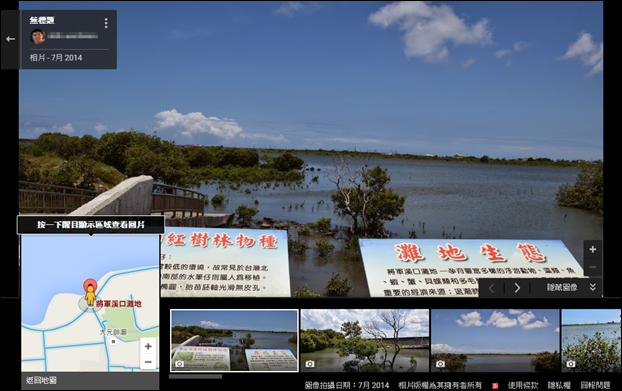Zoom in on the main photo
Image resolution: width=622 pixels, height=391 pixels.
(x=592, y=249)
